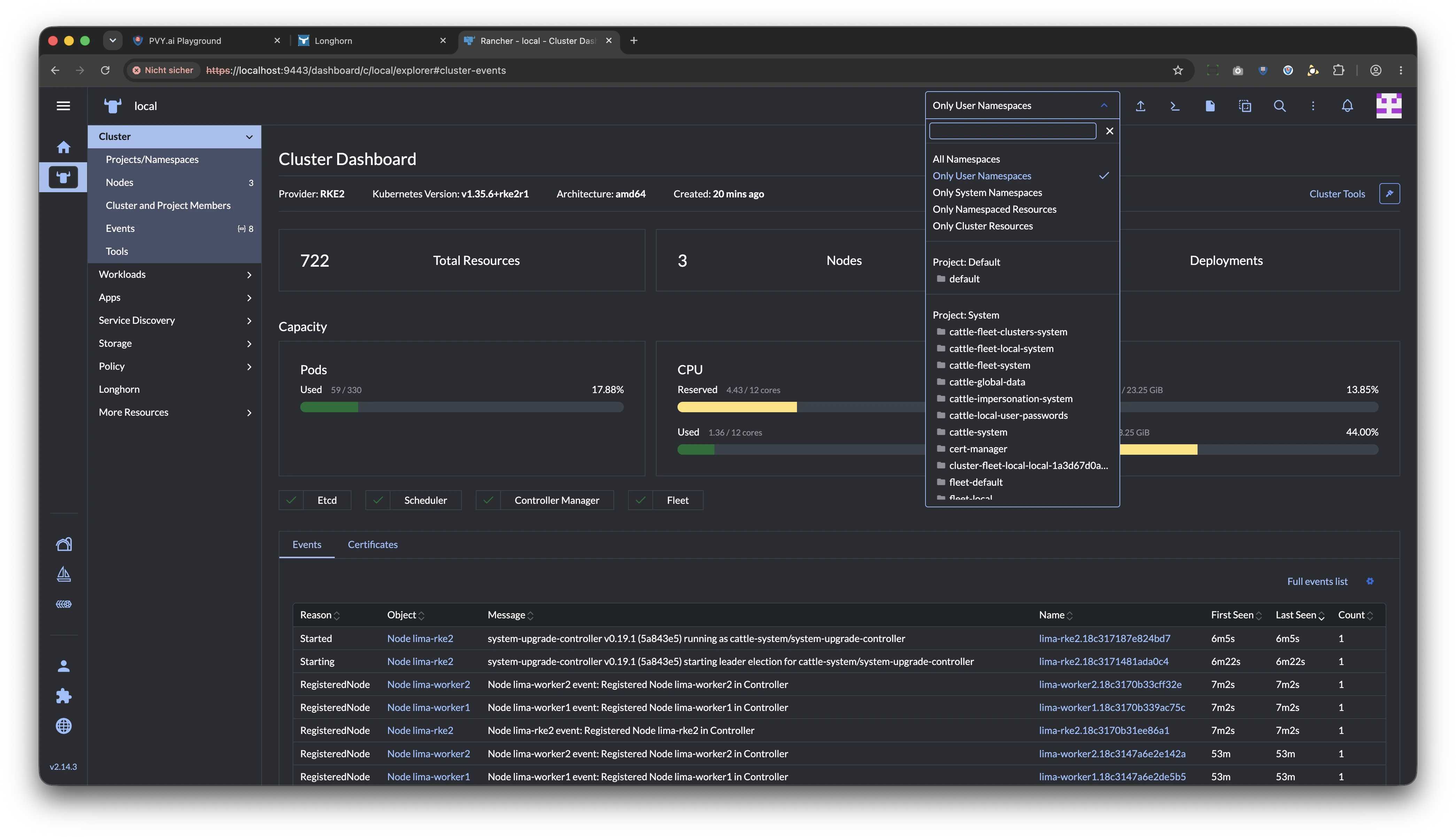Open the Kubectl Shell icon
This screenshot has height=837, width=1456.
coord(1175,106)
